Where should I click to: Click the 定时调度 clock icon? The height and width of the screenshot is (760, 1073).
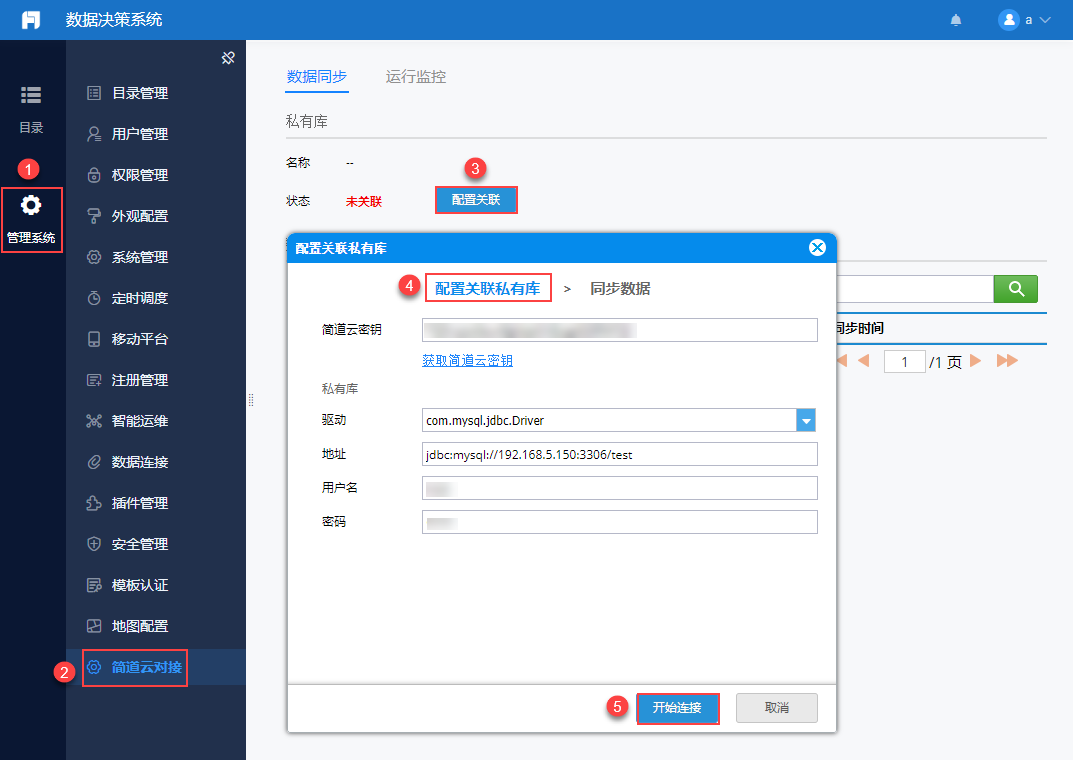[x=94, y=298]
